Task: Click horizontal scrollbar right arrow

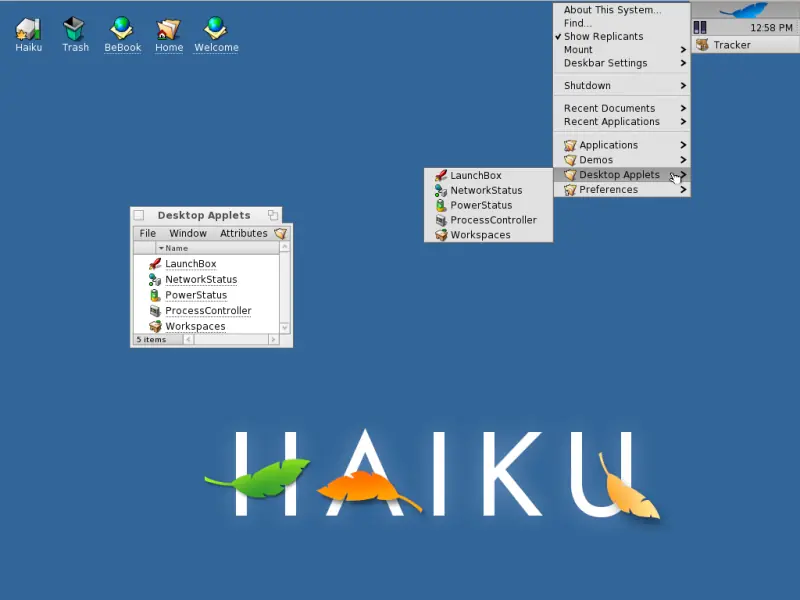Action: 273,339
